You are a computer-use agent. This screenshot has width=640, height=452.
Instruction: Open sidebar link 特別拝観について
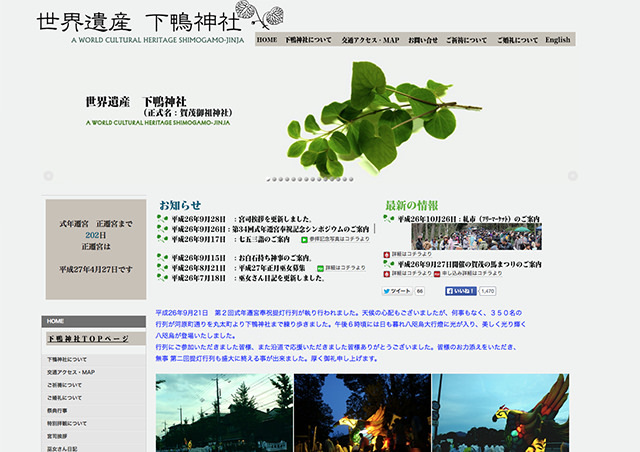pyautogui.click(x=67, y=423)
